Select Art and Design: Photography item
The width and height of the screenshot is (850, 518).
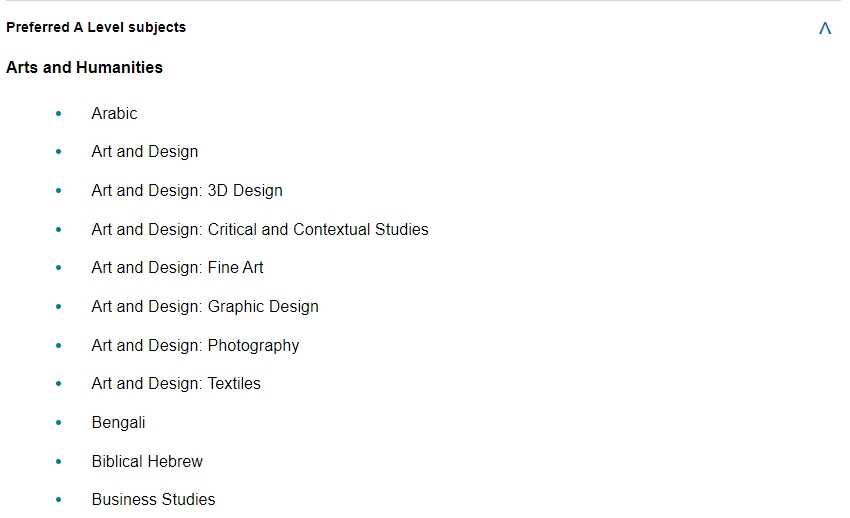pos(195,346)
